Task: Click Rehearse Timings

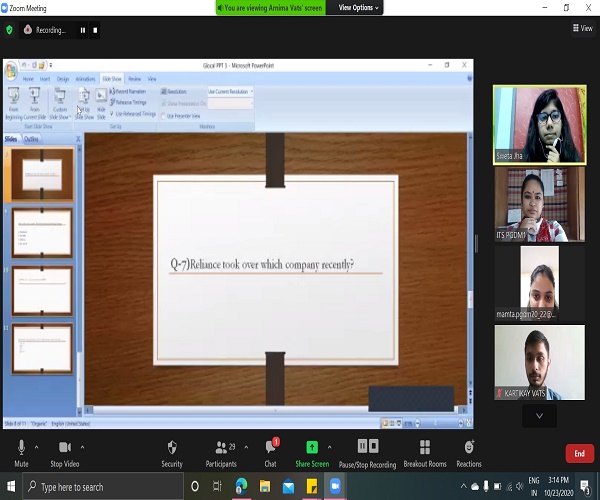Action: (x=128, y=103)
